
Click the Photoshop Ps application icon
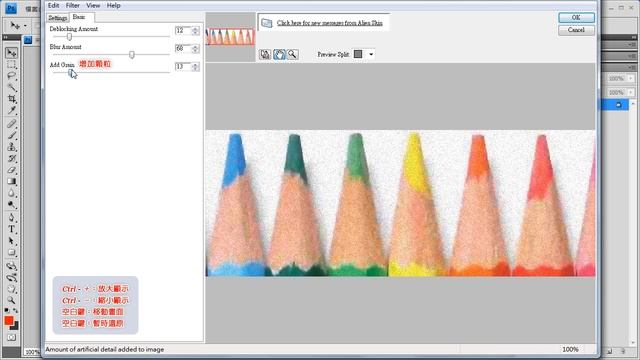(x=11, y=8)
